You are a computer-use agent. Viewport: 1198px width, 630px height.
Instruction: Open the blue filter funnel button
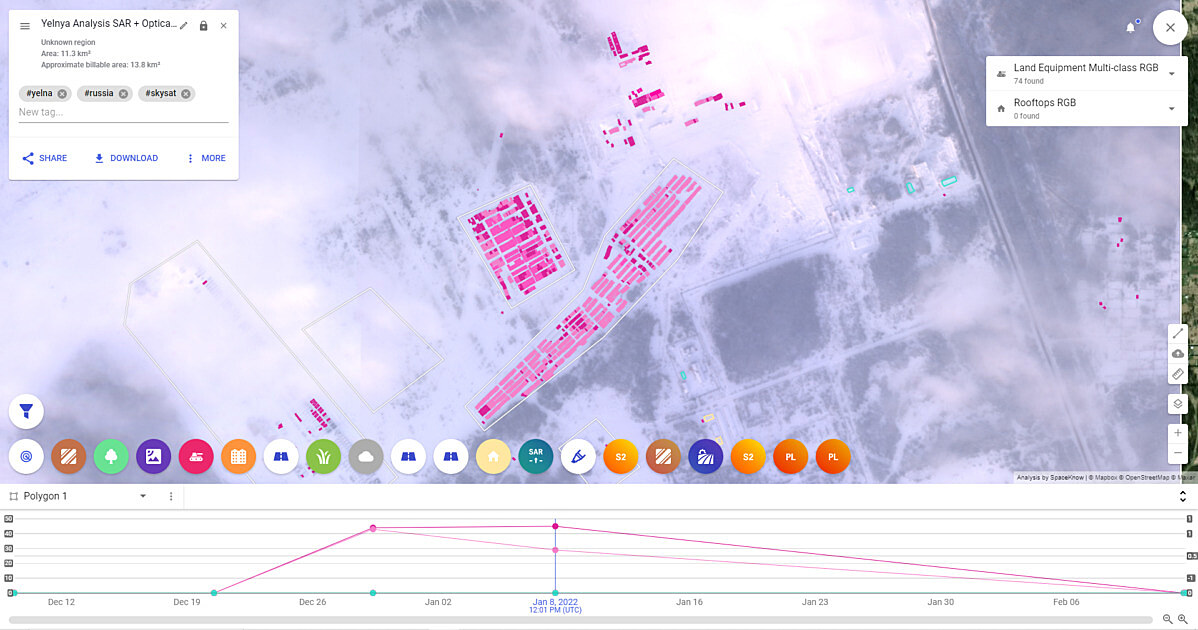[26, 410]
